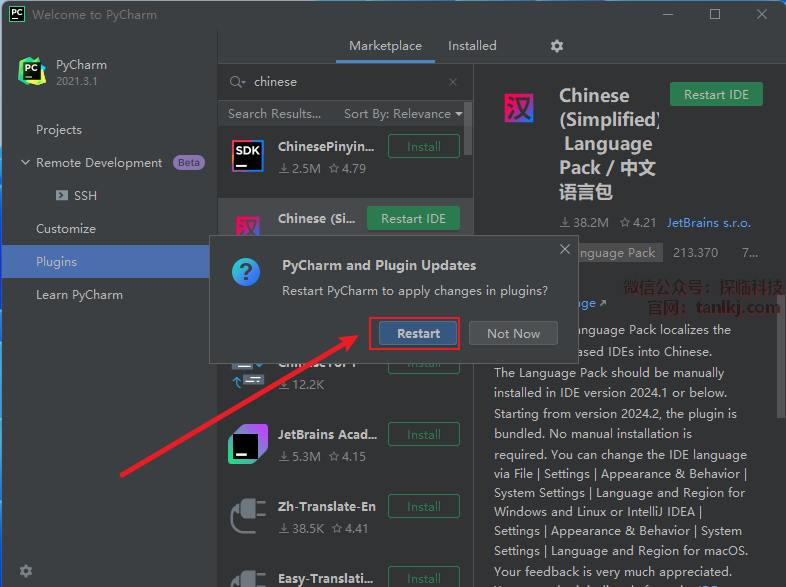786x587 pixels.
Task: Click the 38.5K downloads count
Action: (308, 528)
